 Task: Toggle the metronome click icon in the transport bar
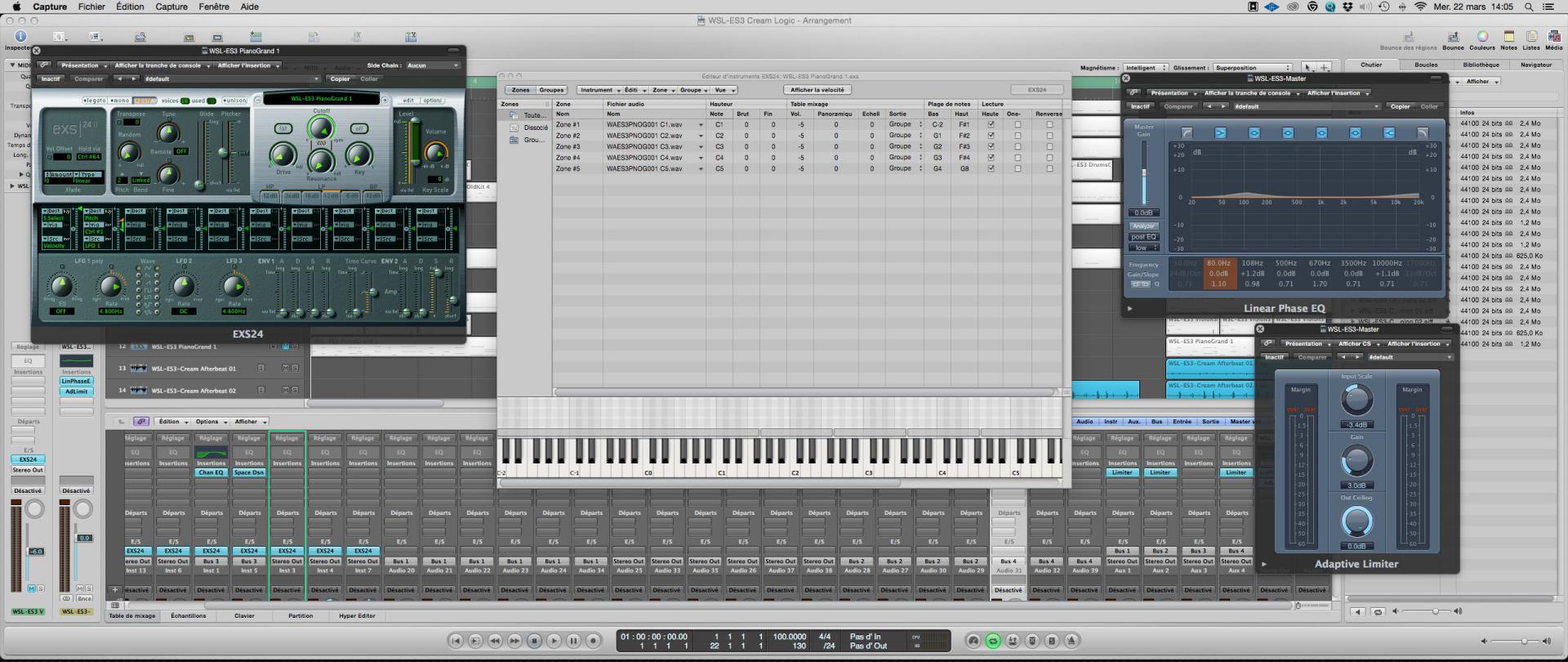point(1071,642)
